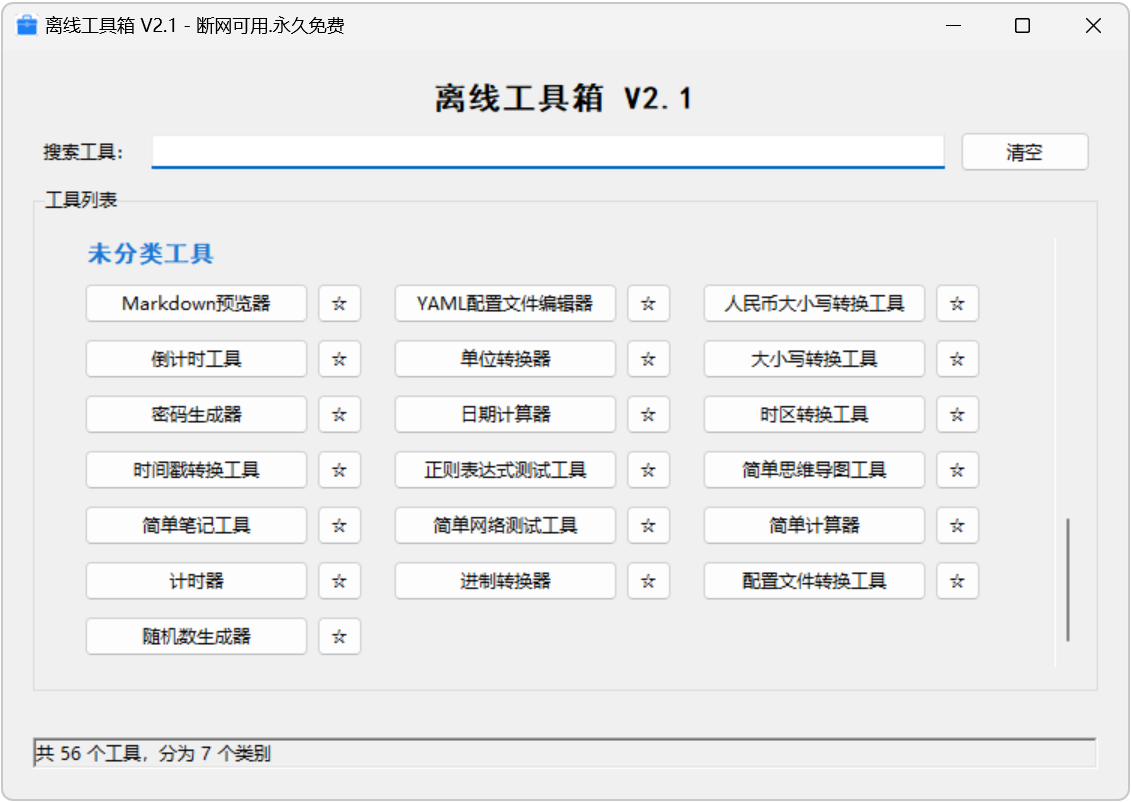Favorite 时间戳转换工具 with its star
Image resolution: width=1131 pixels, height=802 pixels.
[339, 470]
